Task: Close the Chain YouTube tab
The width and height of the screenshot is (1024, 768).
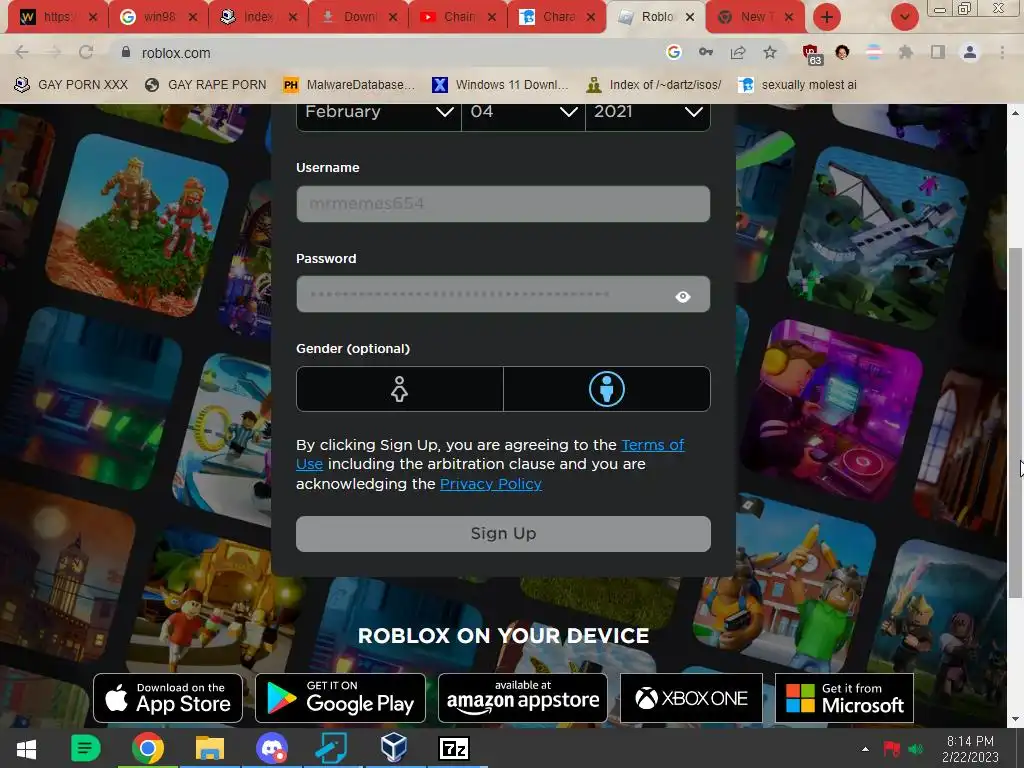Action: pyautogui.click(x=492, y=17)
